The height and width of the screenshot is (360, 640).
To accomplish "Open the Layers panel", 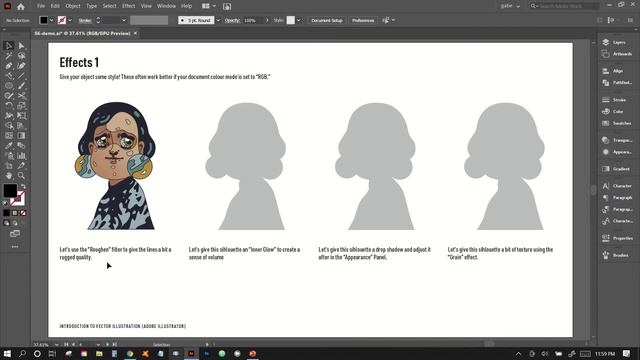I will (x=615, y=42).
